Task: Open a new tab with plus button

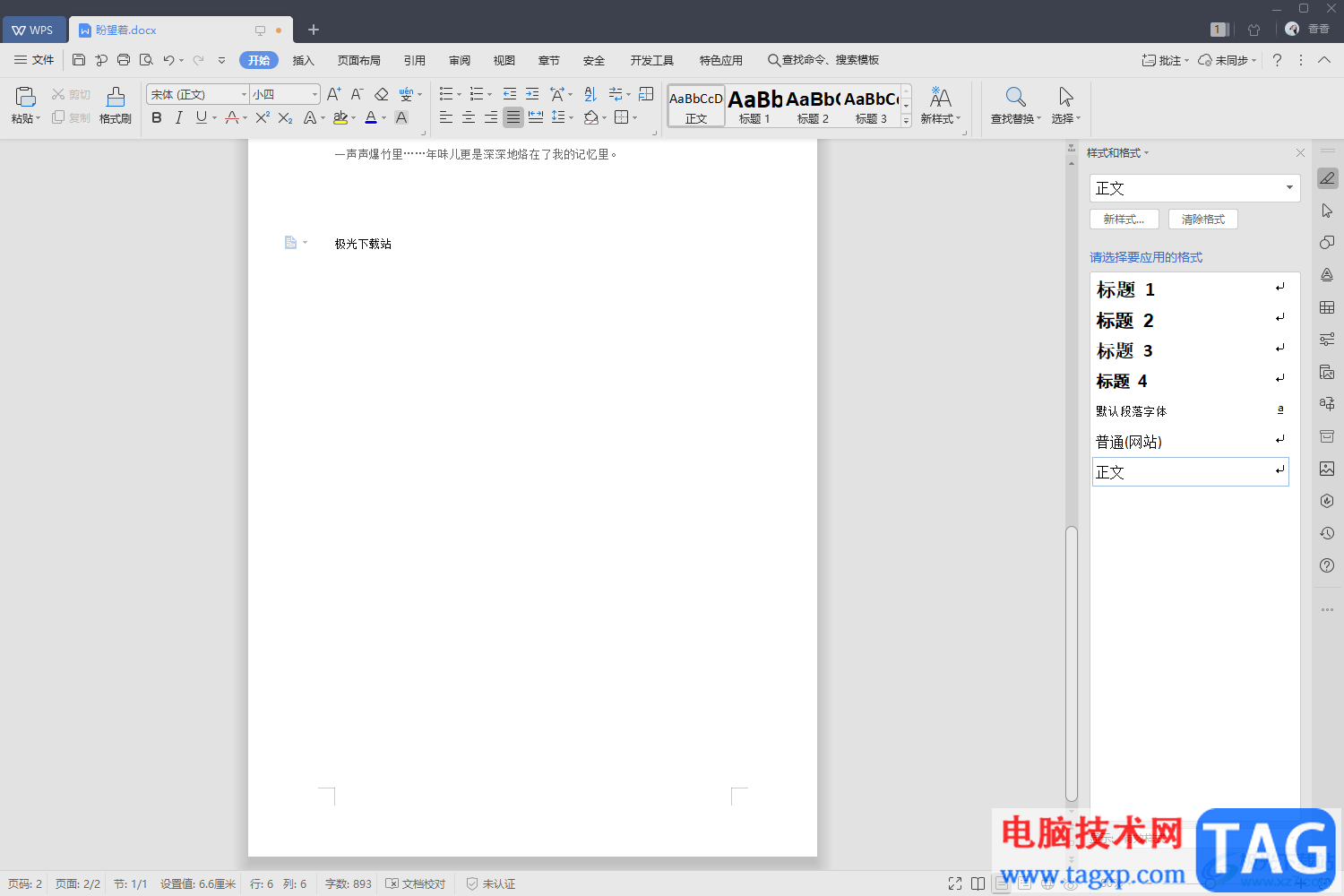Action: tap(314, 30)
